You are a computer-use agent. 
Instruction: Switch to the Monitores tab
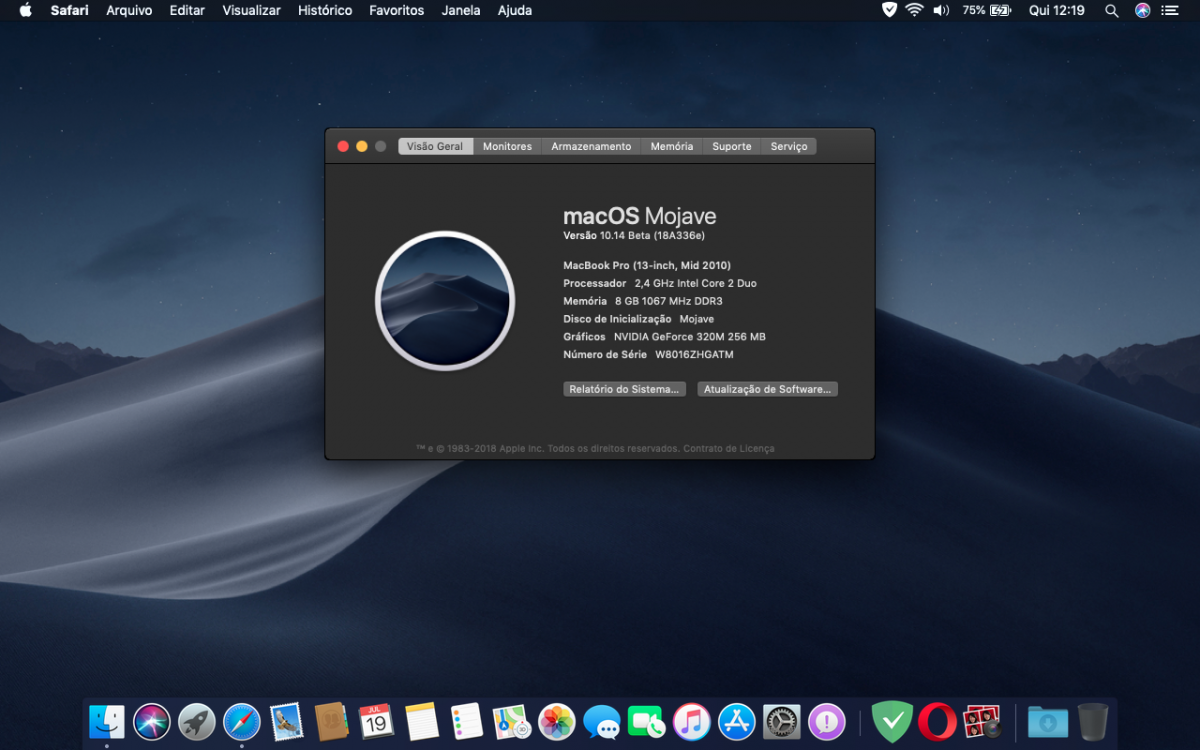[507, 146]
